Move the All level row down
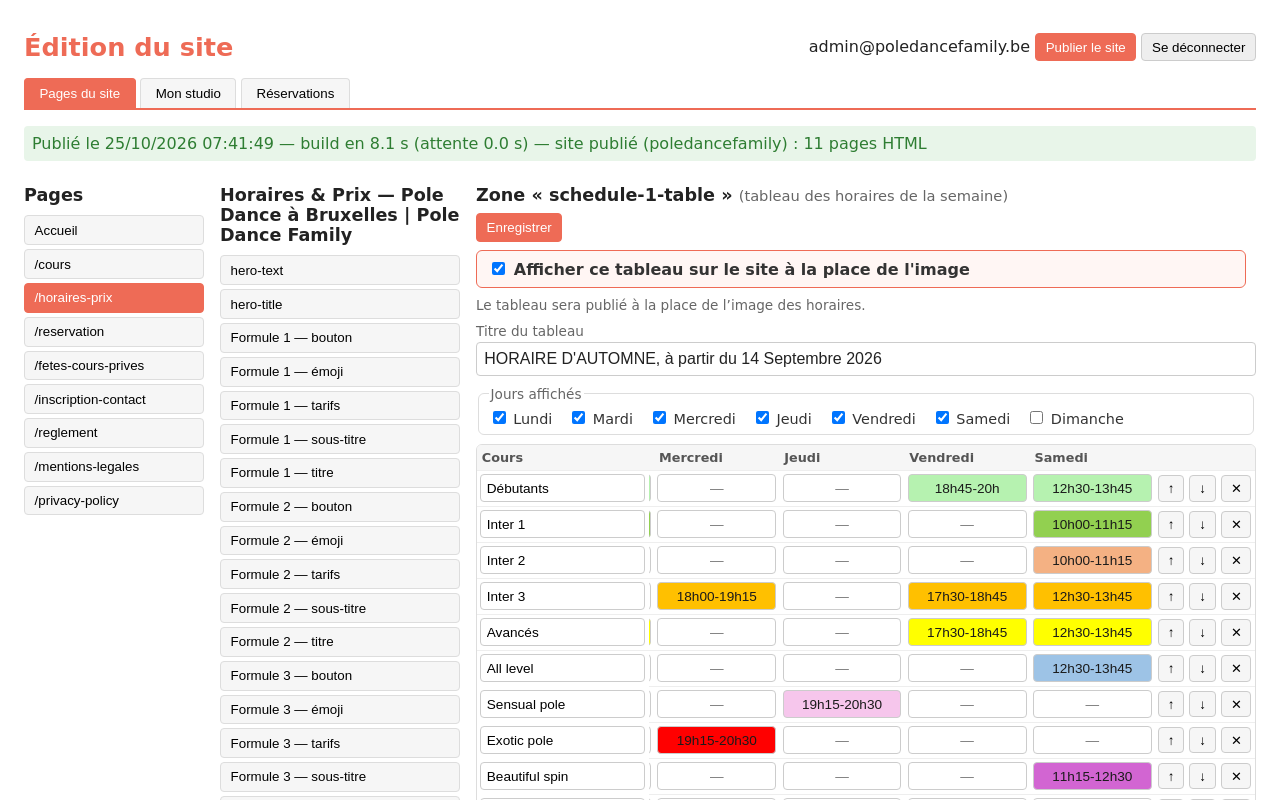1280x800 pixels. tap(1202, 668)
